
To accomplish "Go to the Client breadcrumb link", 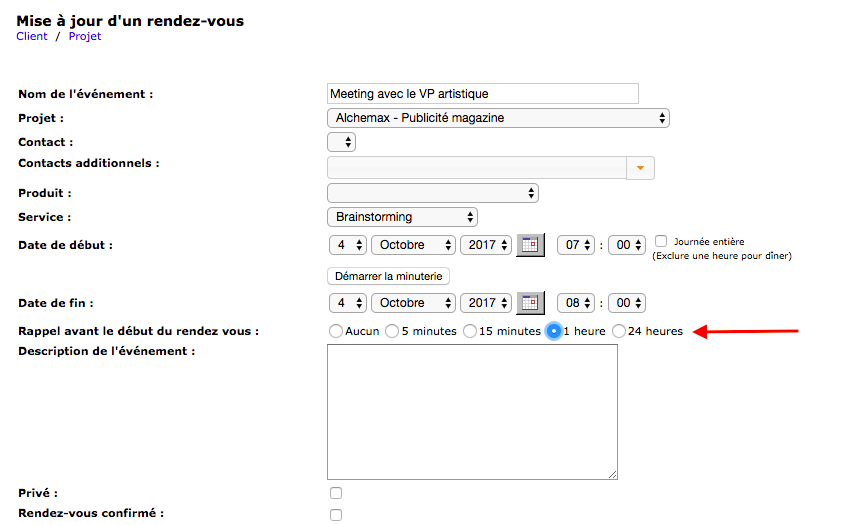I will point(32,37).
